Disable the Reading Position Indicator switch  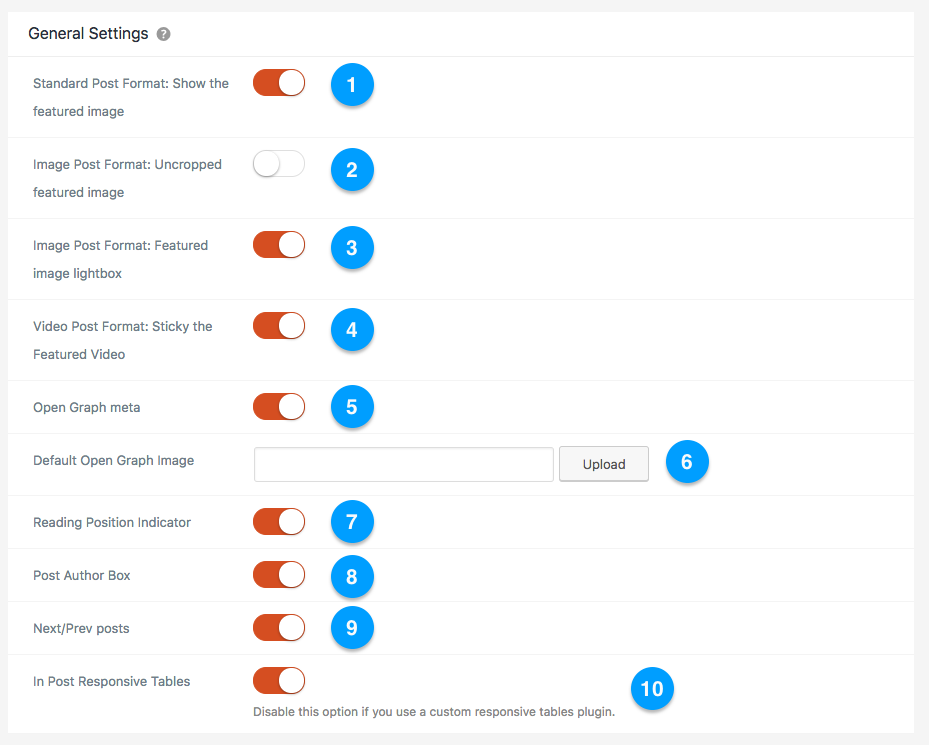coord(279,522)
